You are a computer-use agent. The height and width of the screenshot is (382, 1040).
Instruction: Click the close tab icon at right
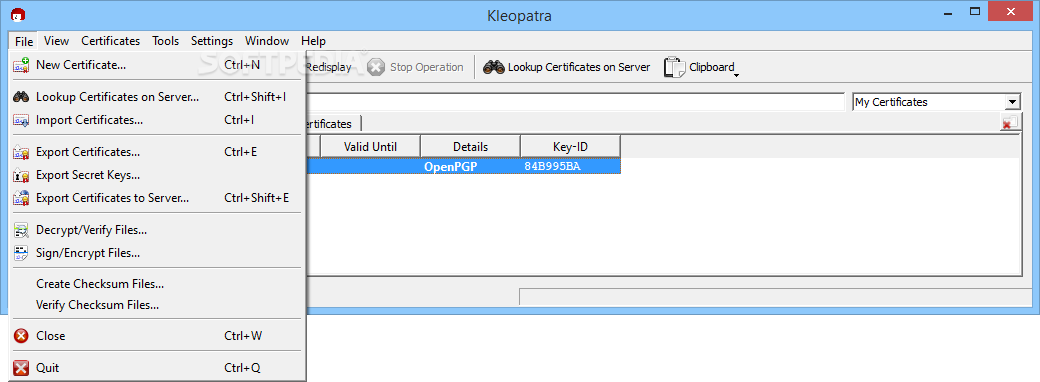pos(1010,122)
